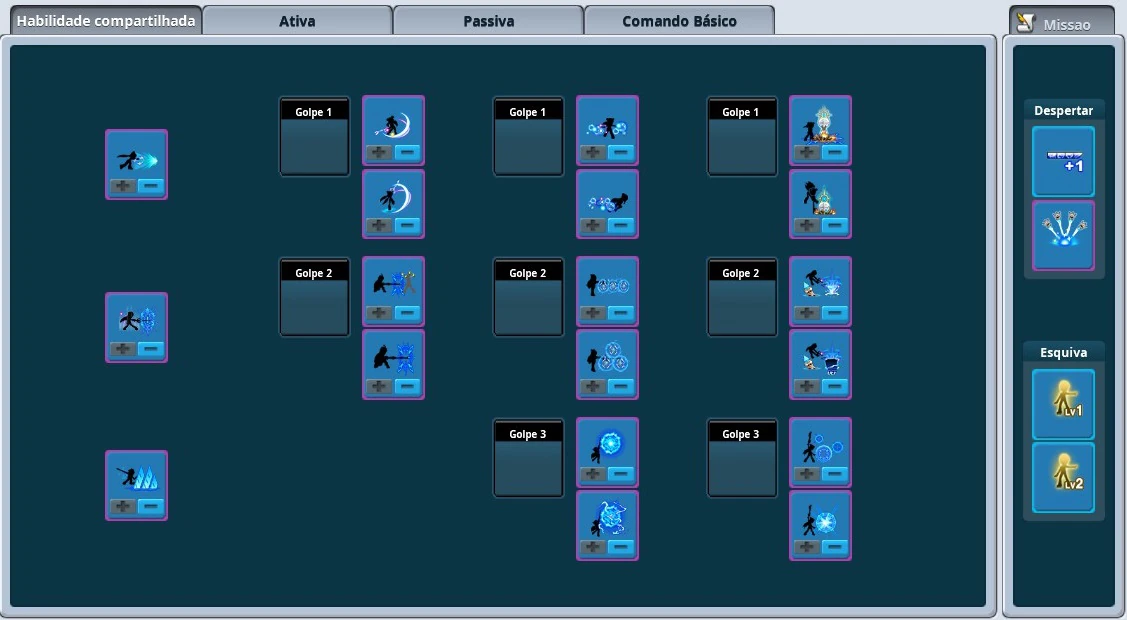
Task: Choose the staff skill with bright starburst orb
Action: pos(820,519)
